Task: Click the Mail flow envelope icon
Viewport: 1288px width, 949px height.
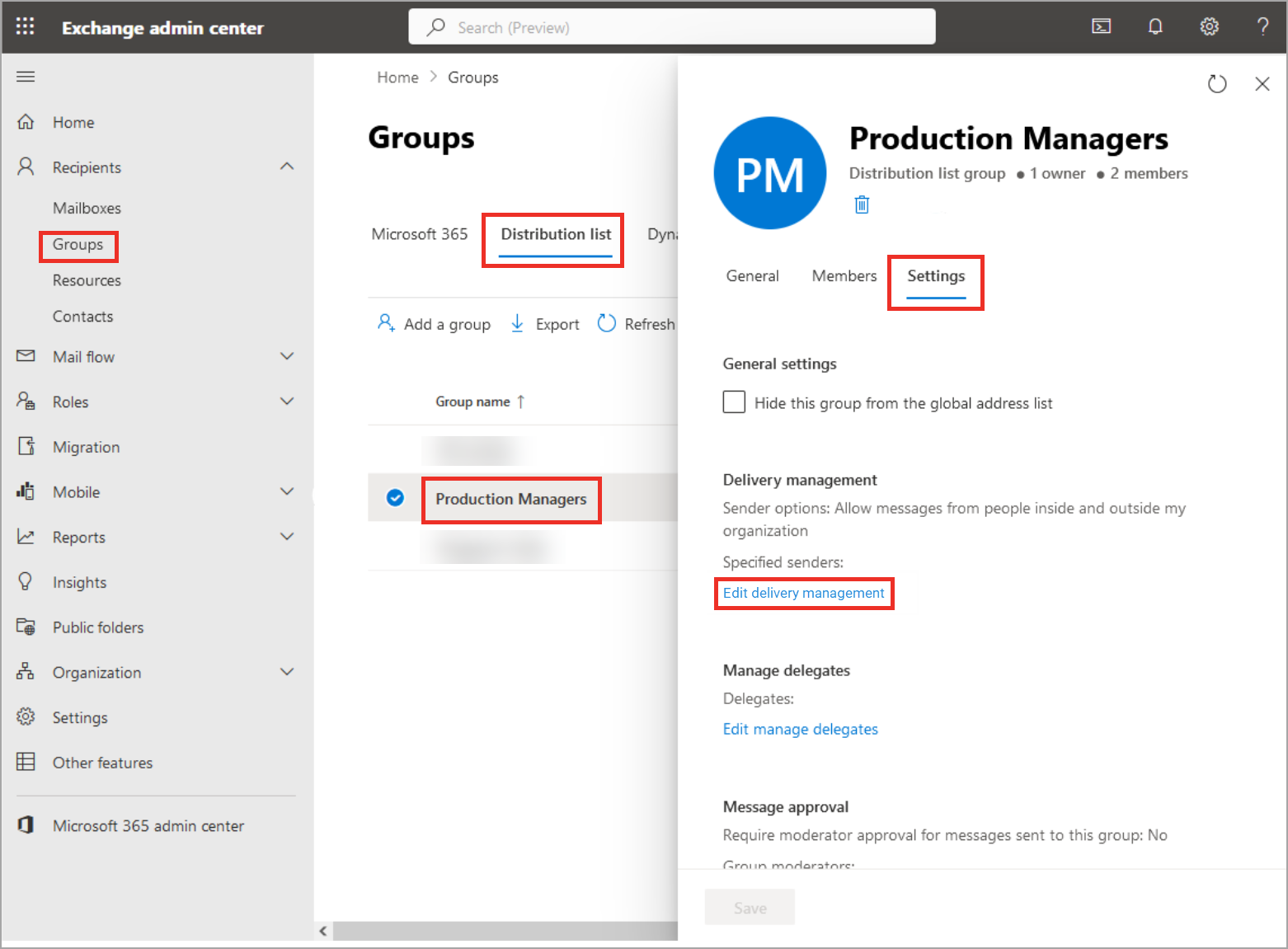Action: pos(26,356)
